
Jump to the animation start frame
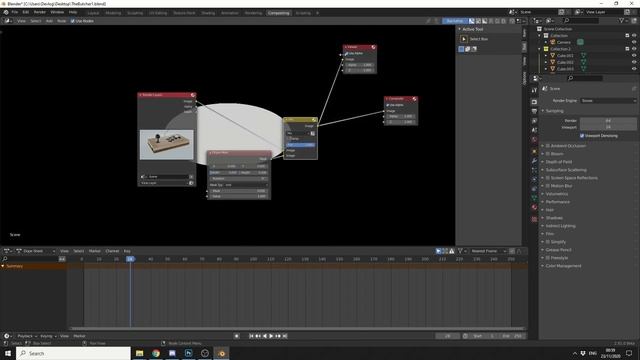pos(251,336)
